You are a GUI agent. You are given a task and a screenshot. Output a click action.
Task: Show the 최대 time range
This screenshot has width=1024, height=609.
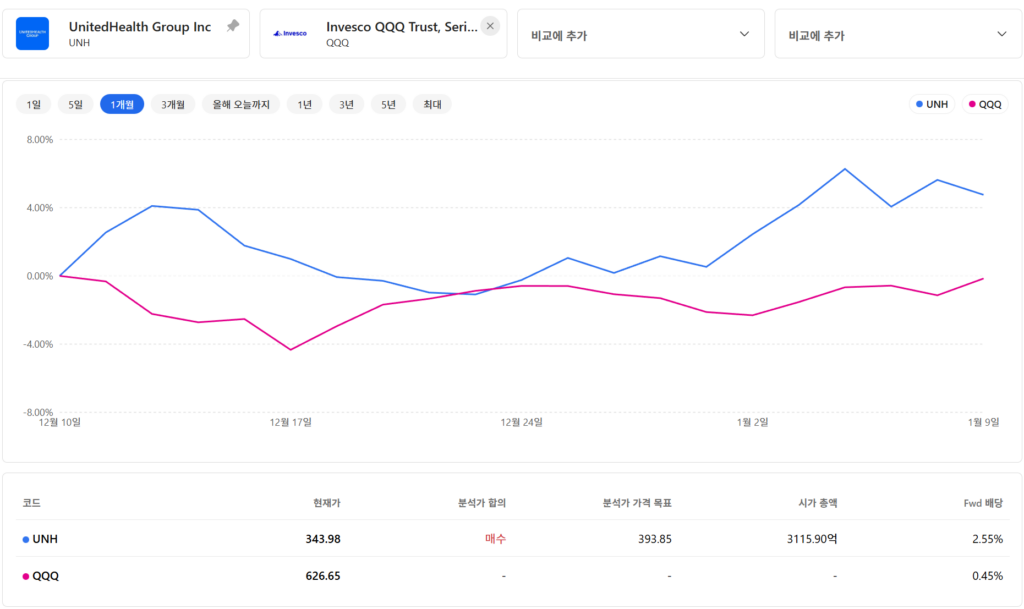coord(432,104)
